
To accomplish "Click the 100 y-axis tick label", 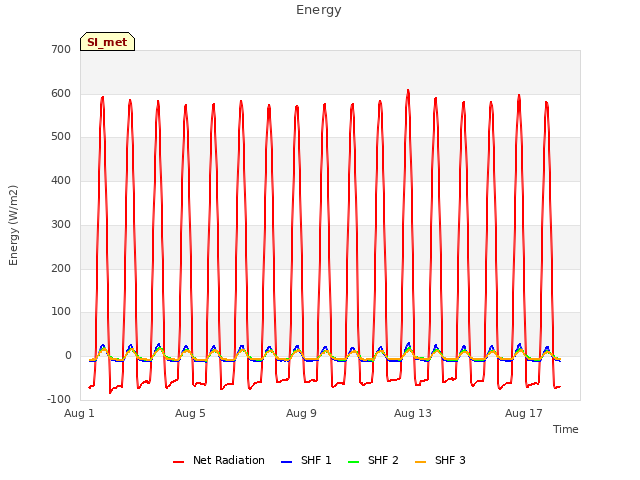I will (61, 312).
